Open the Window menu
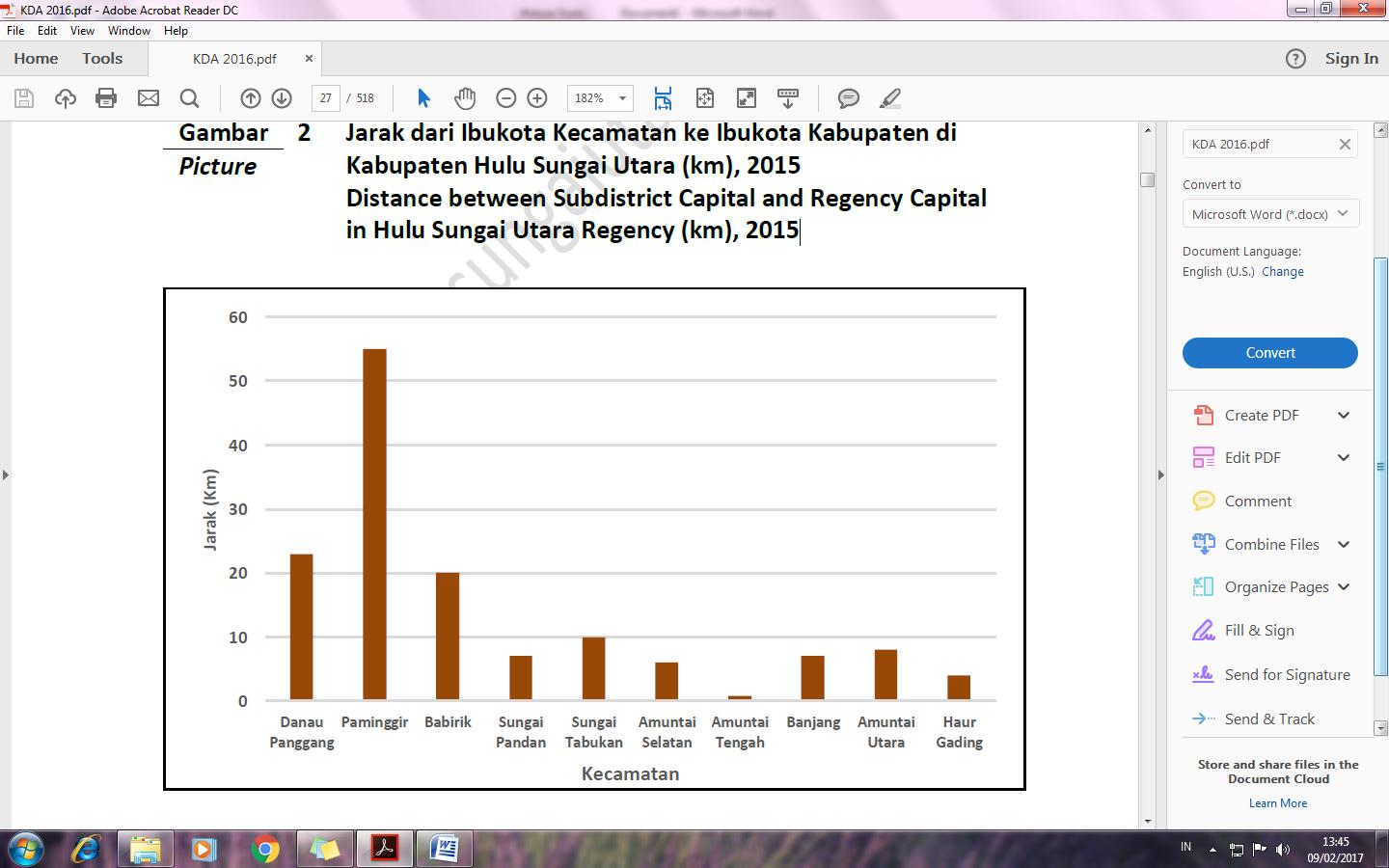This screenshot has height=868, width=1389. click(128, 31)
